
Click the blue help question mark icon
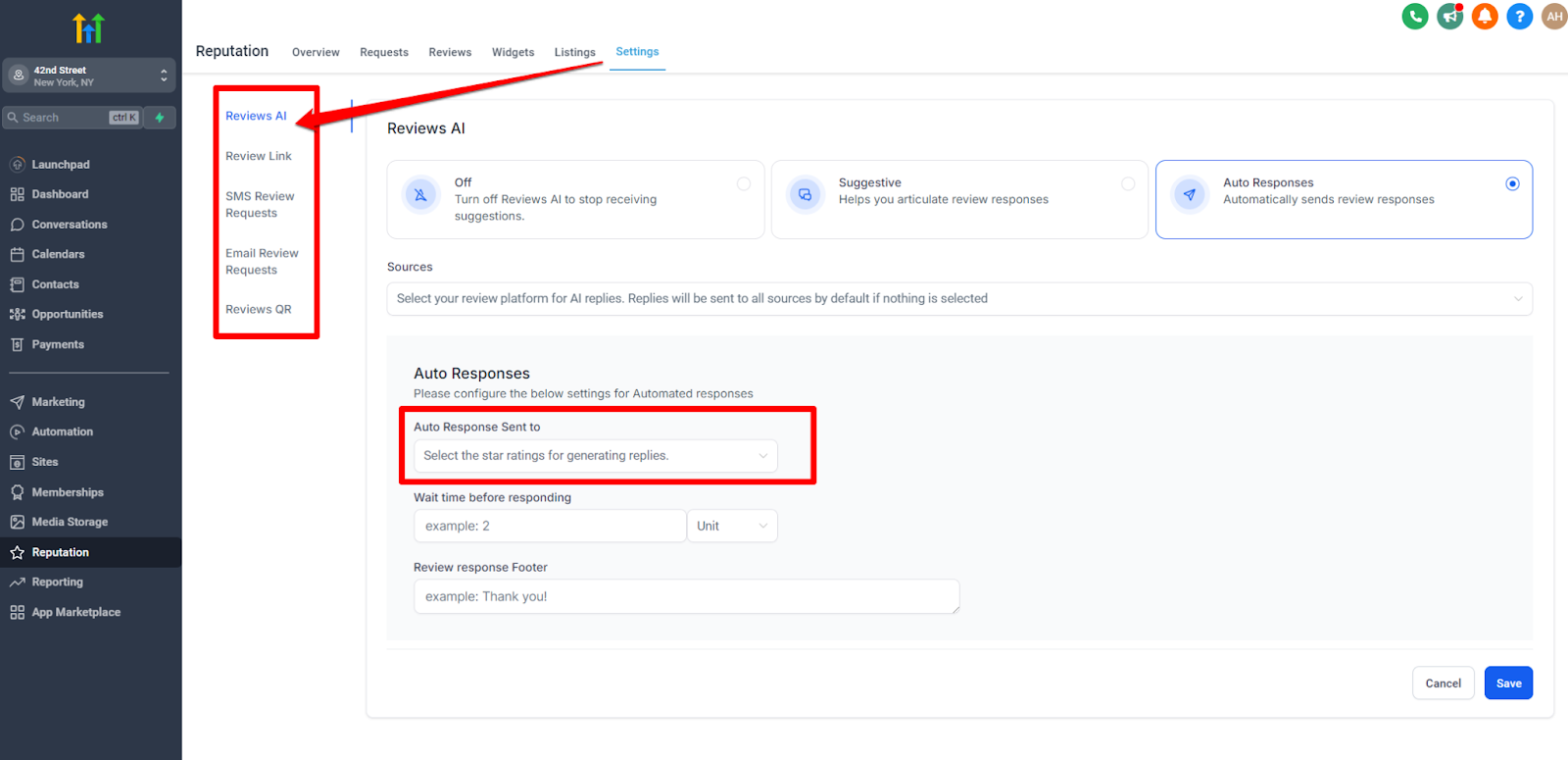1519,17
